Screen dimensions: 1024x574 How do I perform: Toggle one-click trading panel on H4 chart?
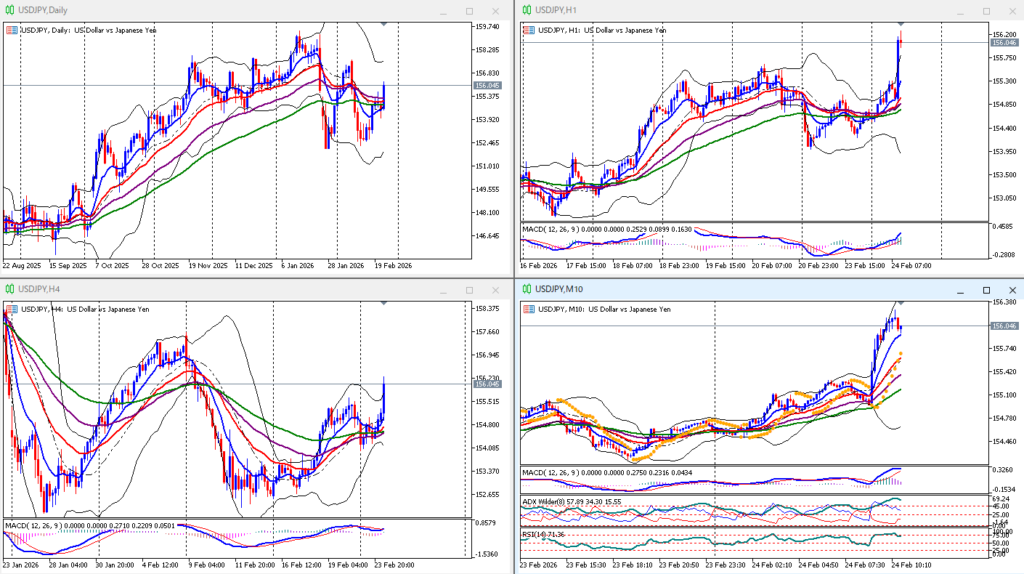(x=11, y=309)
